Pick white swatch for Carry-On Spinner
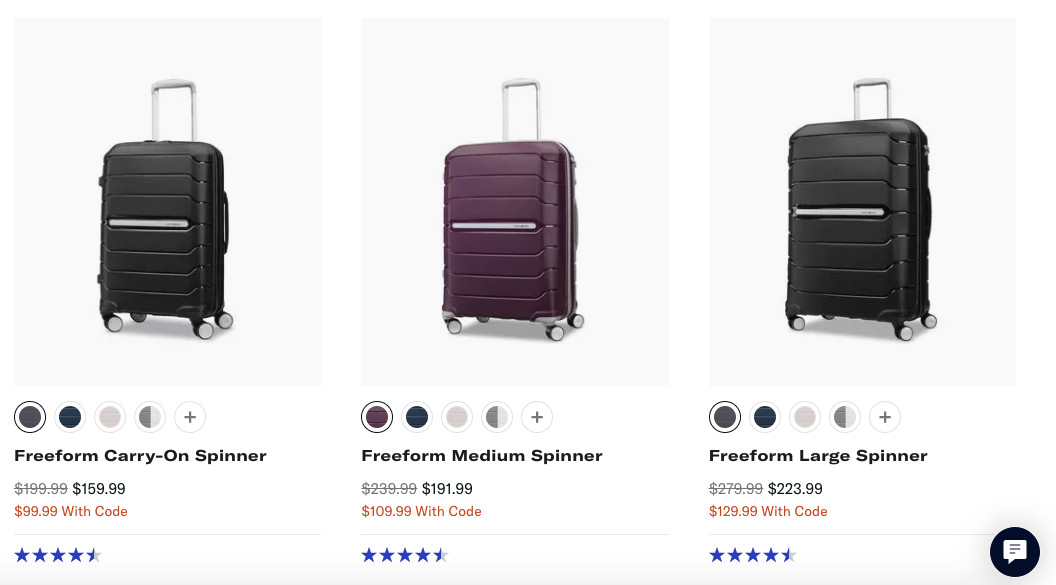This screenshot has height=585, width=1056. (110, 417)
